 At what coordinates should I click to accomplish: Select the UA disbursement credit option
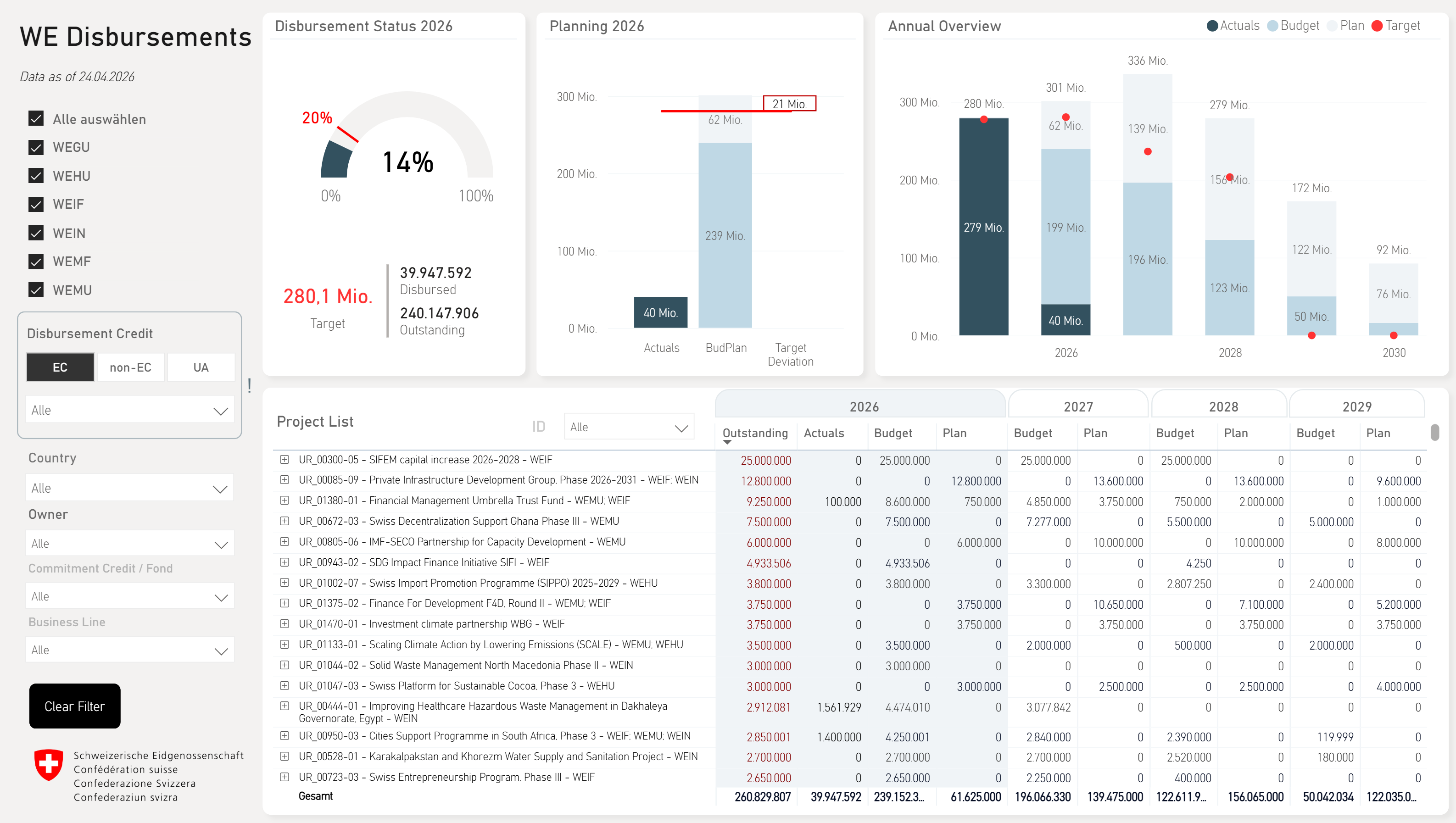pyautogui.click(x=201, y=367)
